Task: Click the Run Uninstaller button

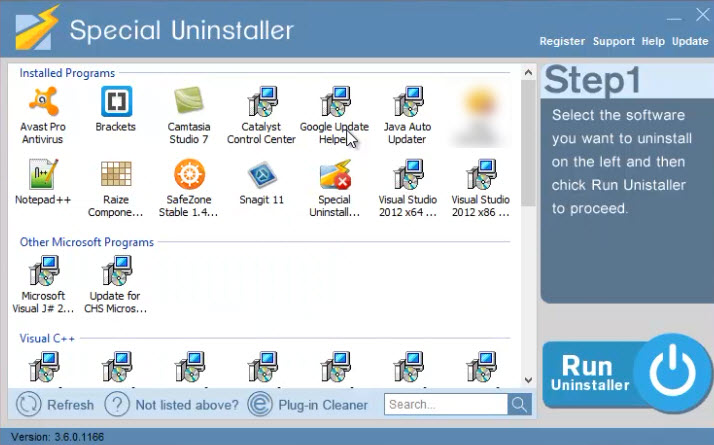Action: tap(627, 373)
